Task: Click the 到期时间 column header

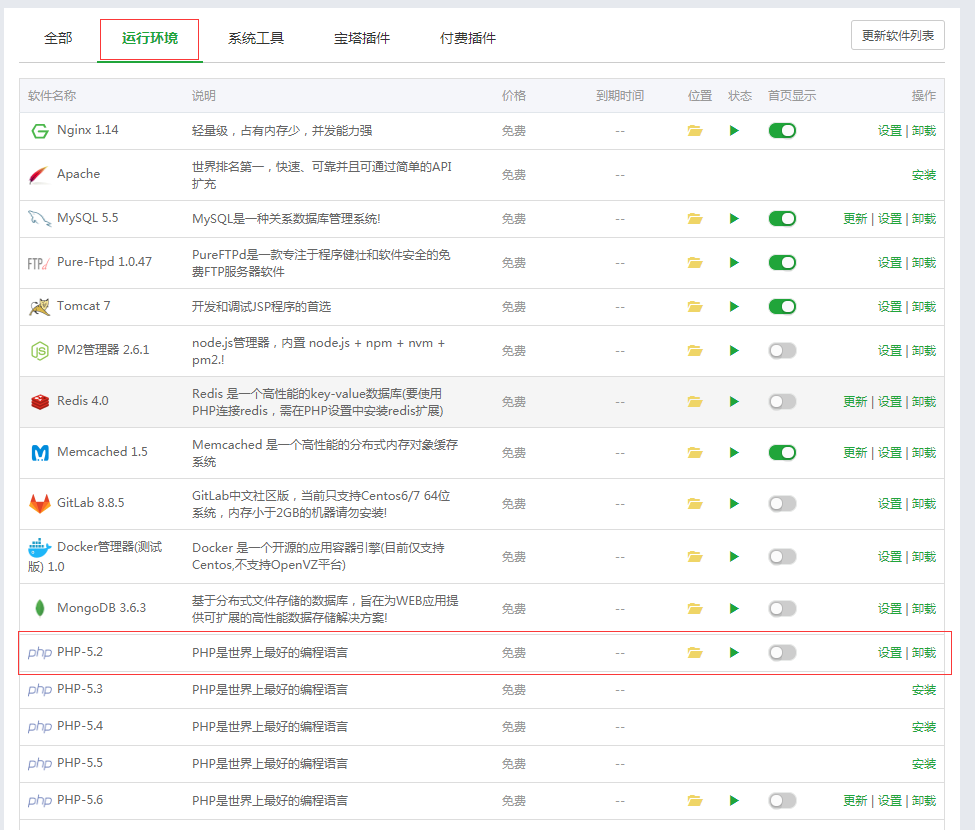Action: coord(620,96)
